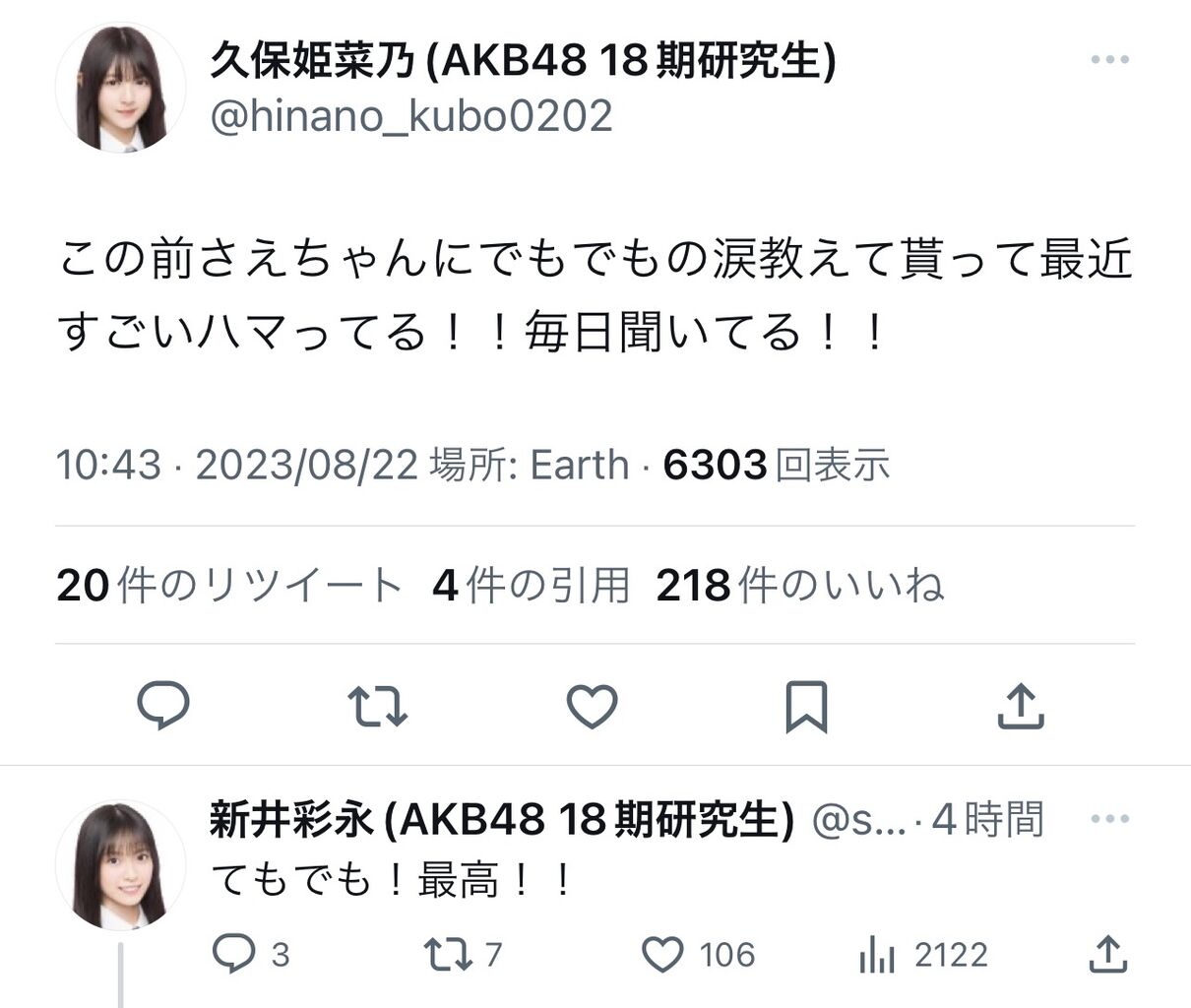Like 新井彩永's reply with 106 likes
Image resolution: width=1191 pixels, height=1008 pixels.
tap(699, 954)
